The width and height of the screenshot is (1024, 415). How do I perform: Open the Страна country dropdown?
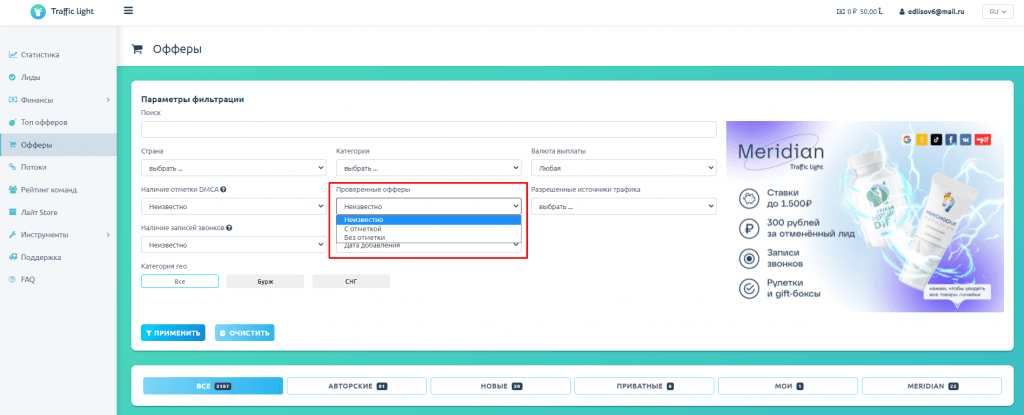[x=231, y=168]
